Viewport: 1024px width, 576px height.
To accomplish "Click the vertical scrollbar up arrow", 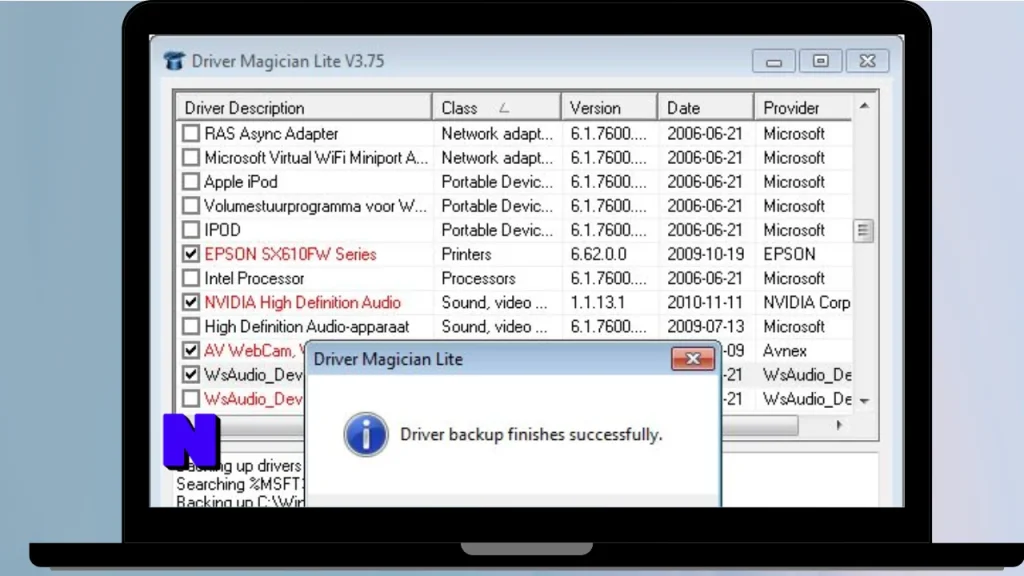I will tap(864, 106).
